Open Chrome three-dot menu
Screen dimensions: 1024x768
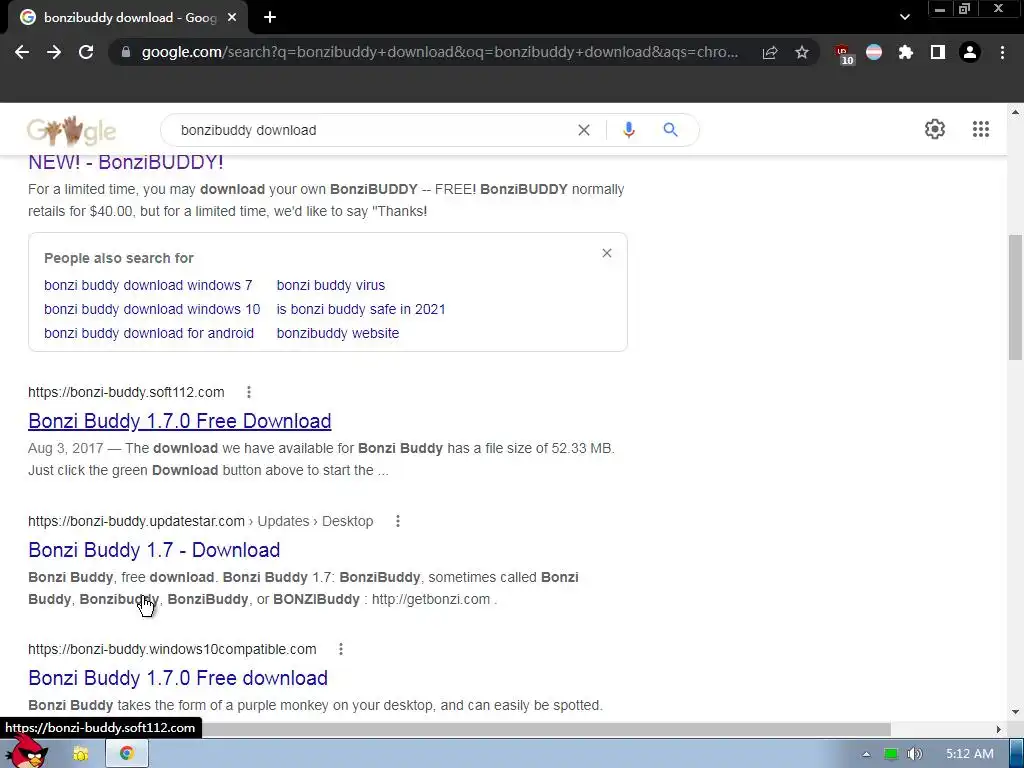pyautogui.click(x=1002, y=52)
